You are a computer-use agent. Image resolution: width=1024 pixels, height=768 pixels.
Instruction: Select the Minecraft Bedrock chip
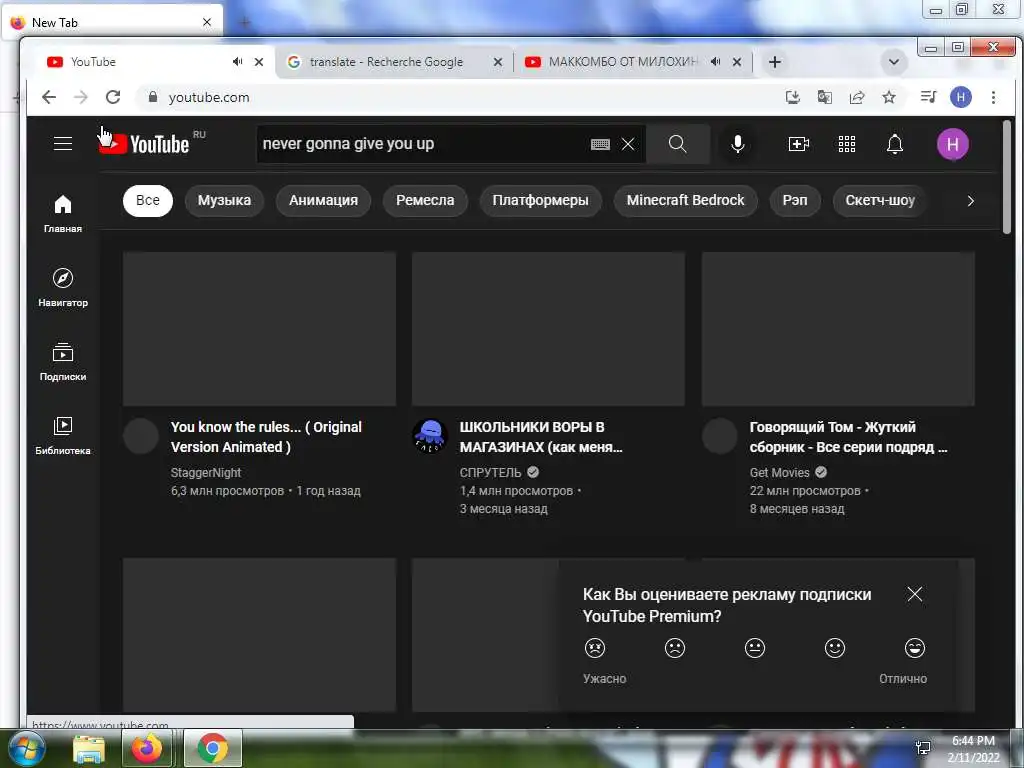(x=685, y=200)
